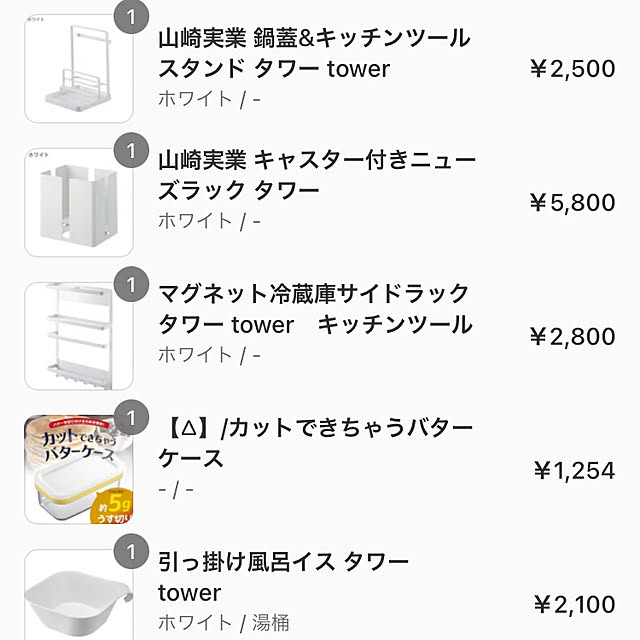The width and height of the screenshot is (640, 640).
Task: Tap quantity badge on pot lid stand
Action: click(x=131, y=17)
